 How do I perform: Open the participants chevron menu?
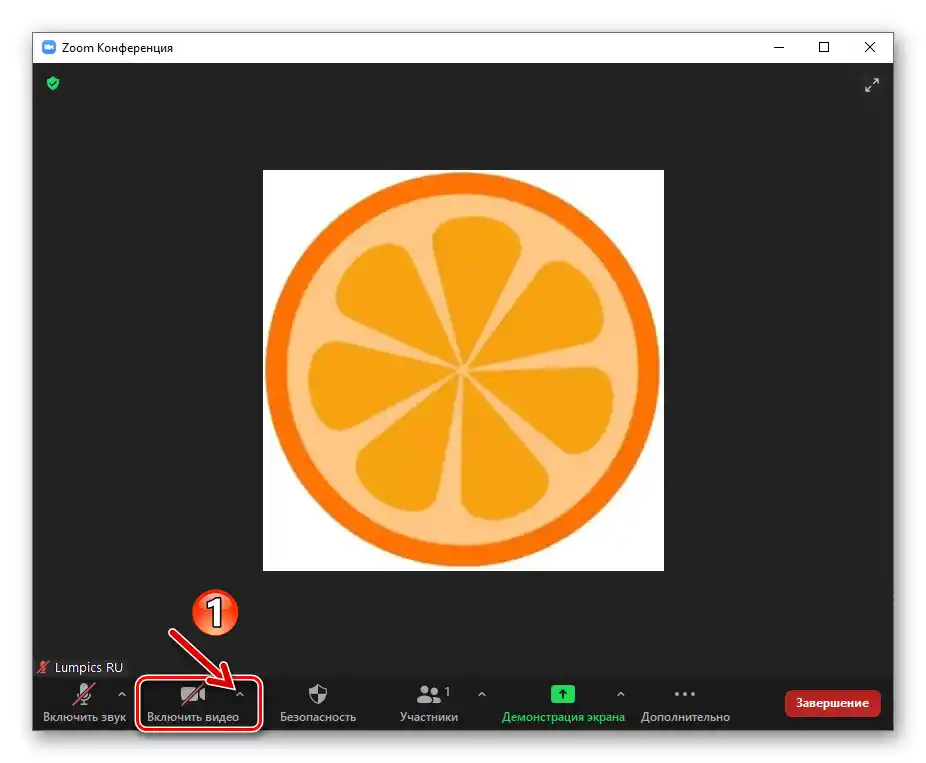point(482,693)
